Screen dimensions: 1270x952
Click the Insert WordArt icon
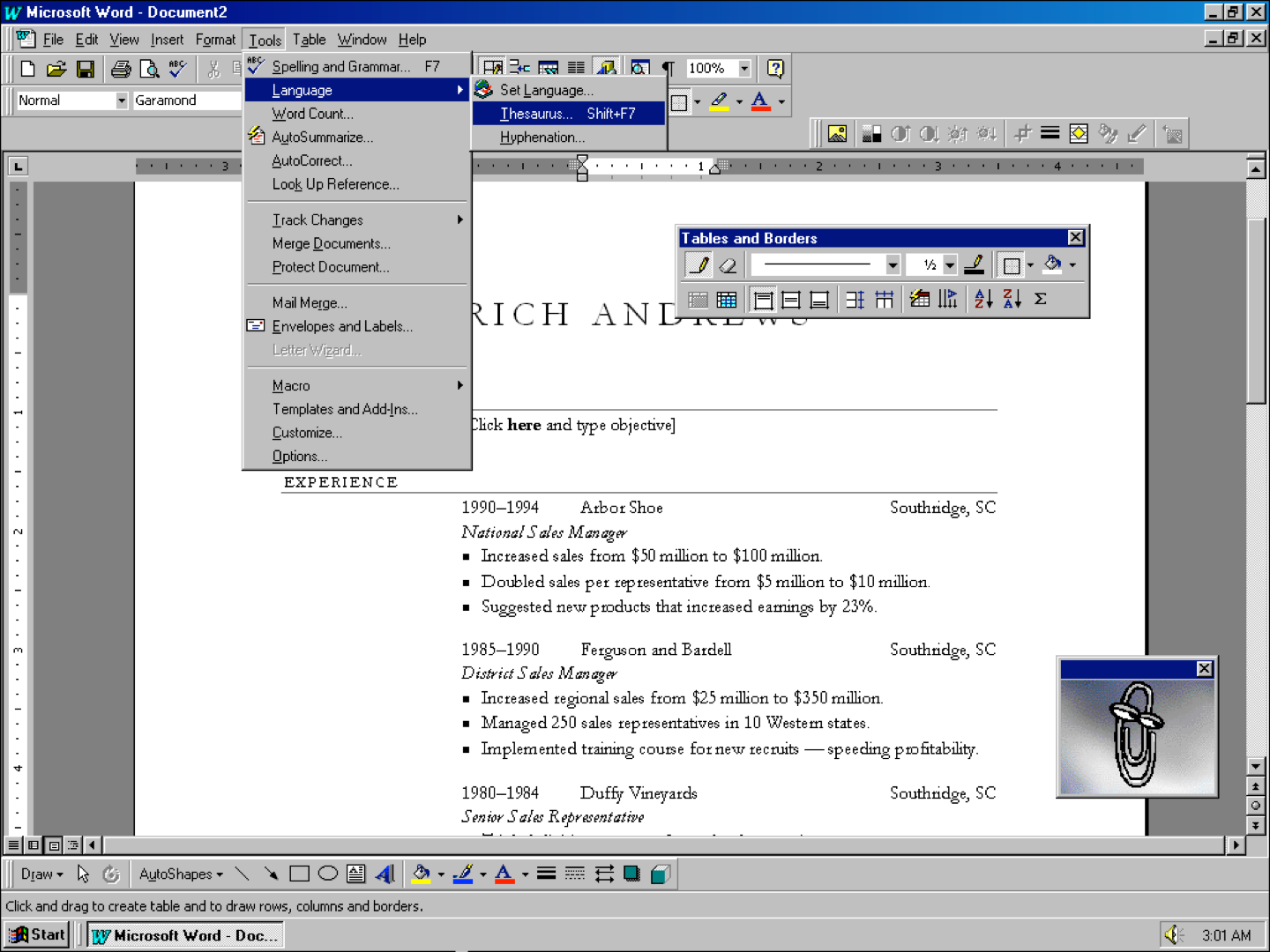click(385, 874)
